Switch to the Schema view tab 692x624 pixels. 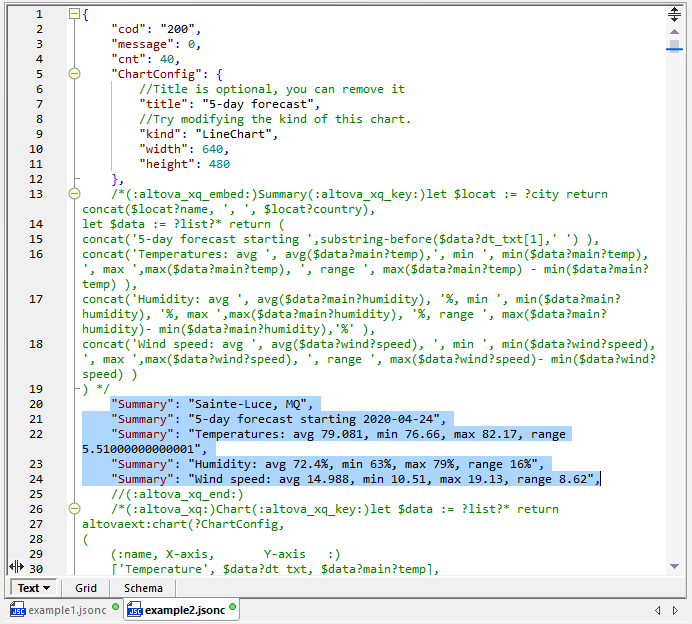143,589
